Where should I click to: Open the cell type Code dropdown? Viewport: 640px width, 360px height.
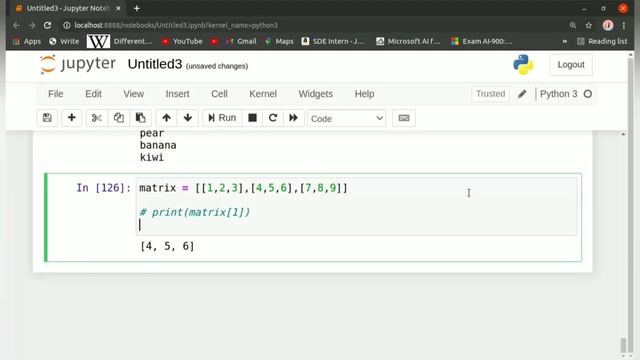[x=347, y=118]
